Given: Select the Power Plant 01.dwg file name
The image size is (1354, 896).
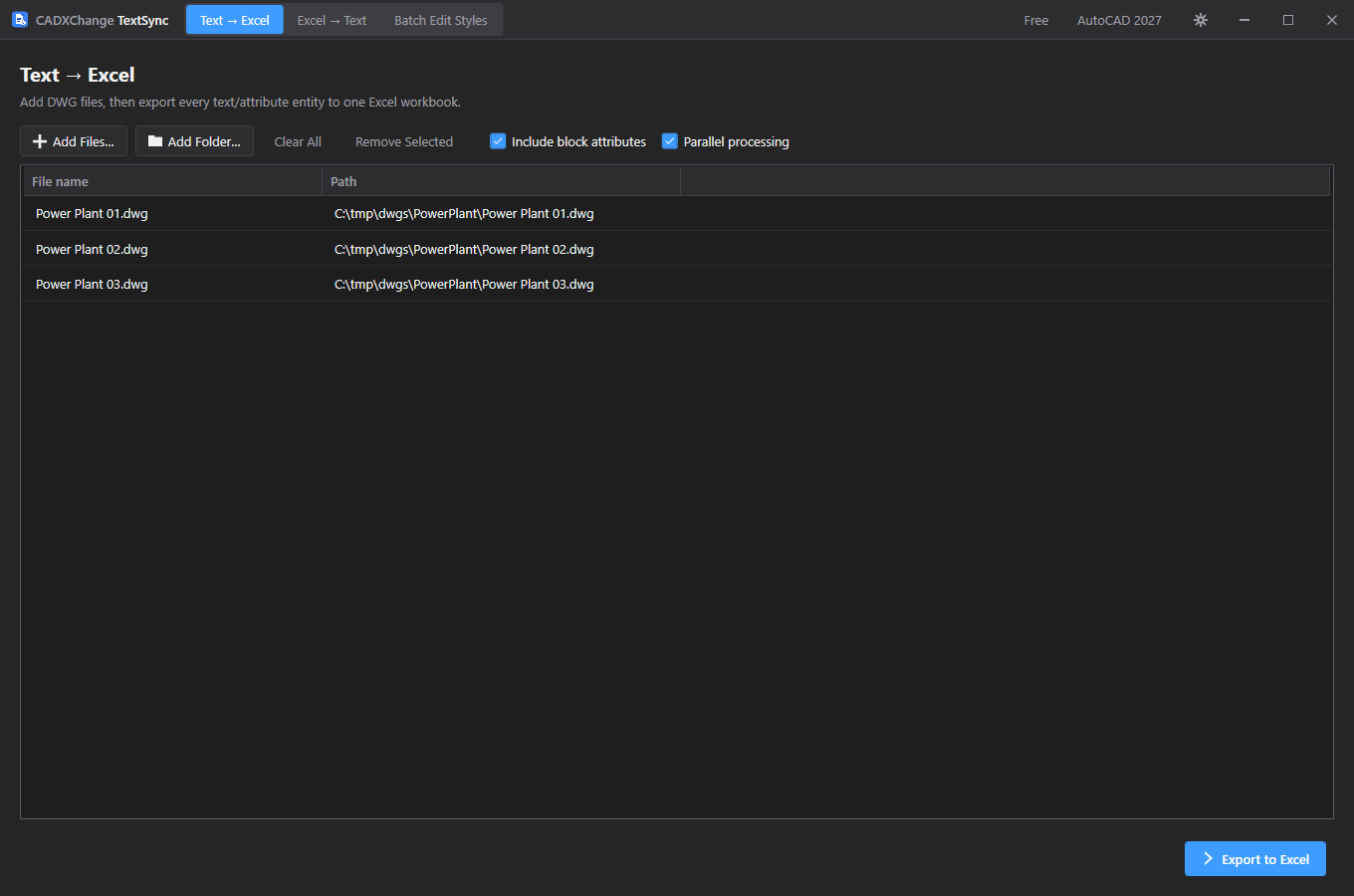Looking at the screenshot, I should [92, 213].
